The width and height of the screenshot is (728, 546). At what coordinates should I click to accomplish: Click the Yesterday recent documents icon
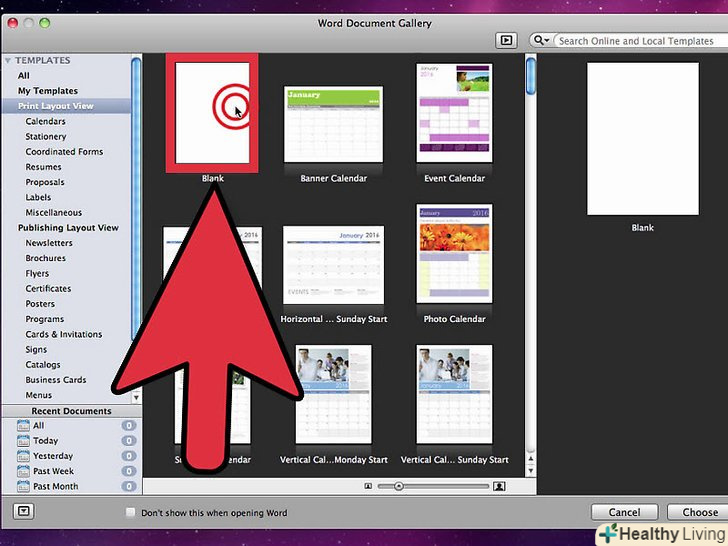[23, 456]
